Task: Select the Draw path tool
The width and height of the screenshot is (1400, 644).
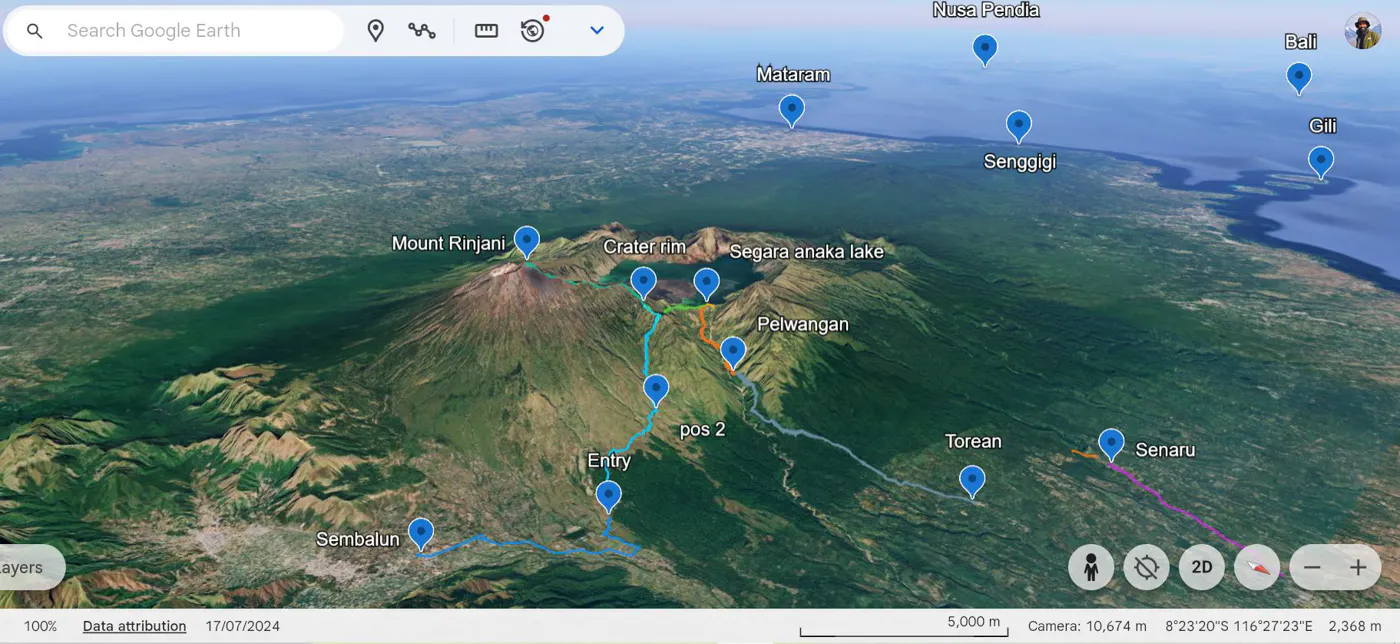Action: pyautogui.click(x=422, y=30)
